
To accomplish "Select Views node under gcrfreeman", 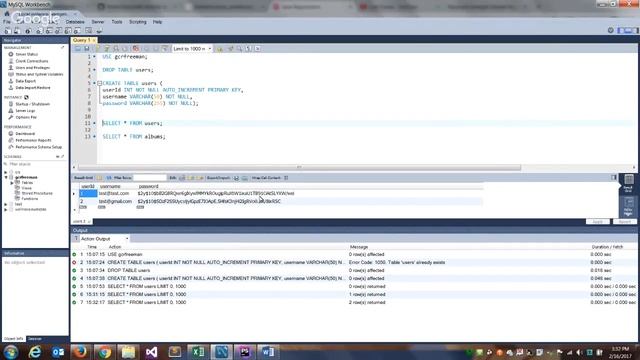I will (27, 188).
